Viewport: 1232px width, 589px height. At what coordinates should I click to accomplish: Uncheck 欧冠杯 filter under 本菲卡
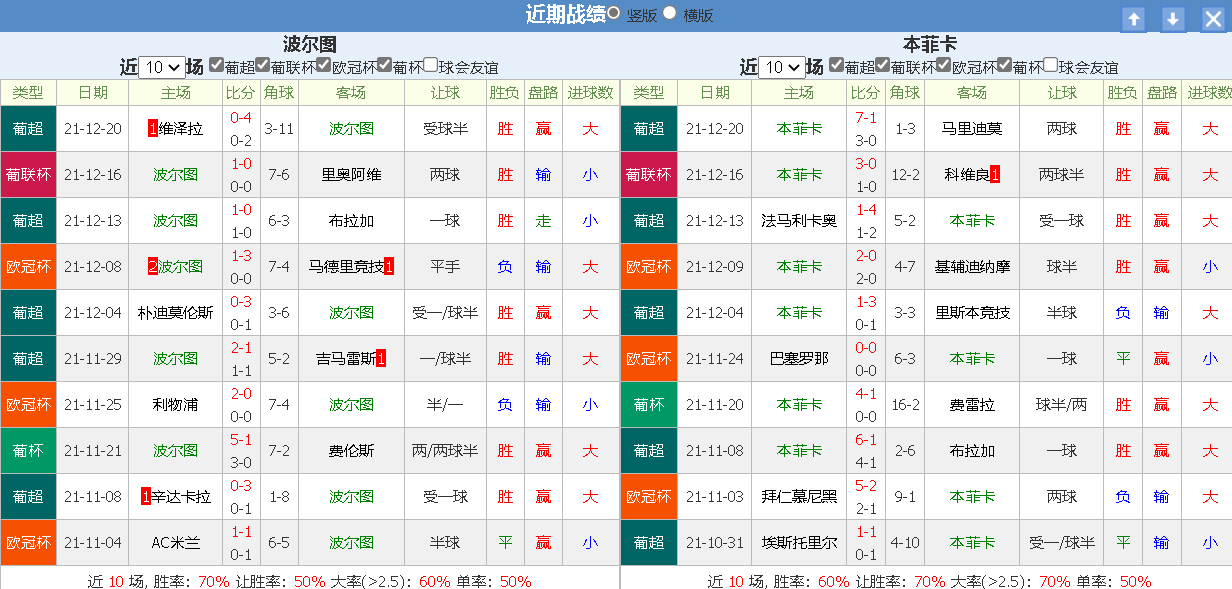943,65
